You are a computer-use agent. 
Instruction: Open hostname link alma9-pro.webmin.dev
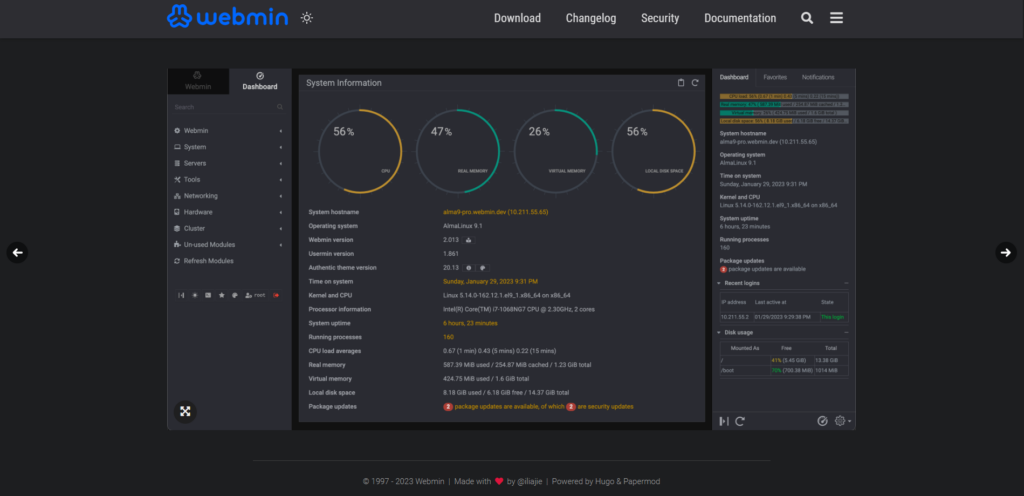495,212
